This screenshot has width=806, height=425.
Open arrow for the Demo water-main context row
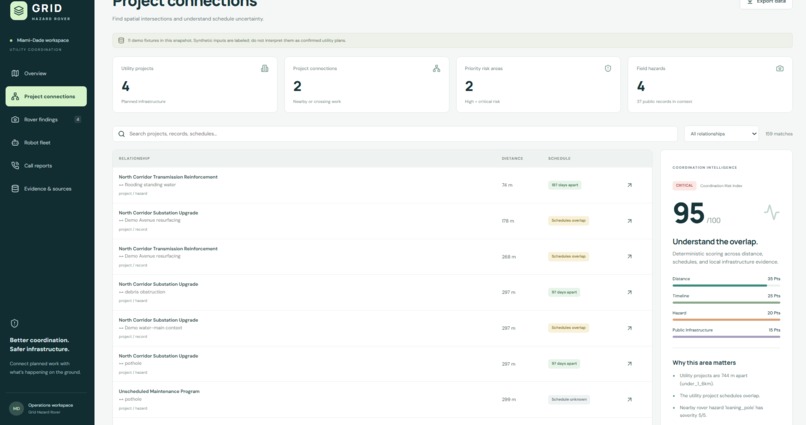pyautogui.click(x=629, y=328)
